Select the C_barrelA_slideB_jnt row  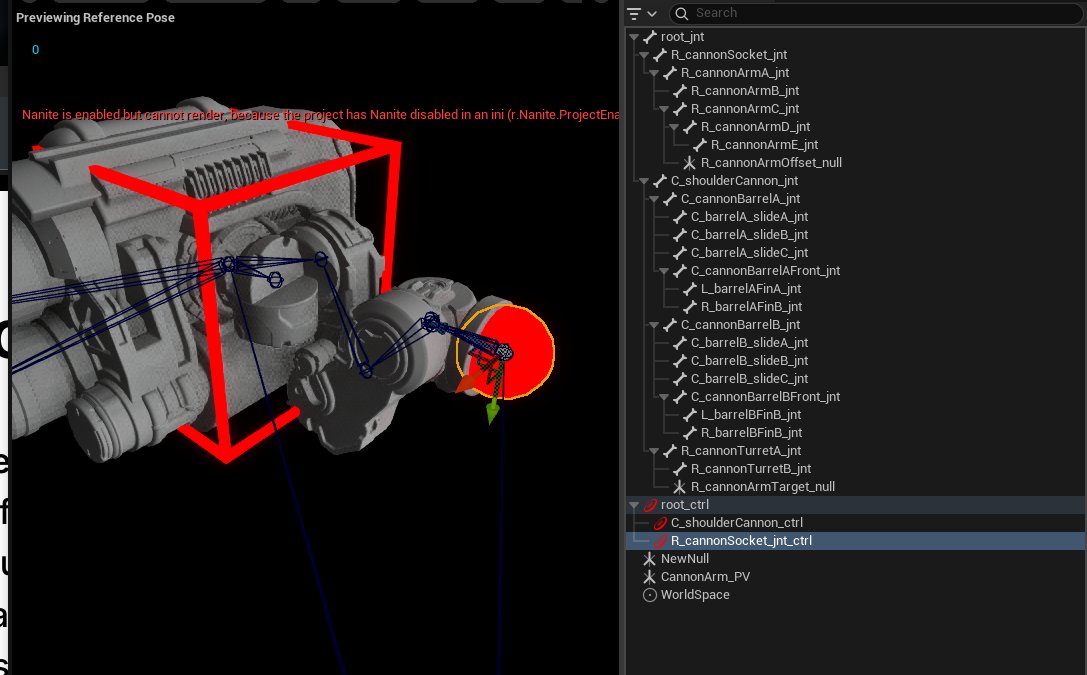pyautogui.click(x=855, y=235)
